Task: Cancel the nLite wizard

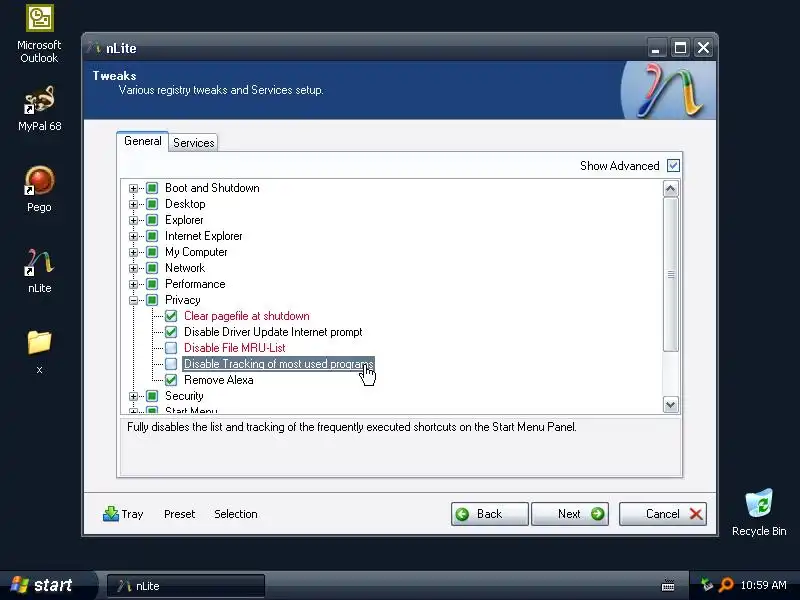Action: tap(663, 514)
